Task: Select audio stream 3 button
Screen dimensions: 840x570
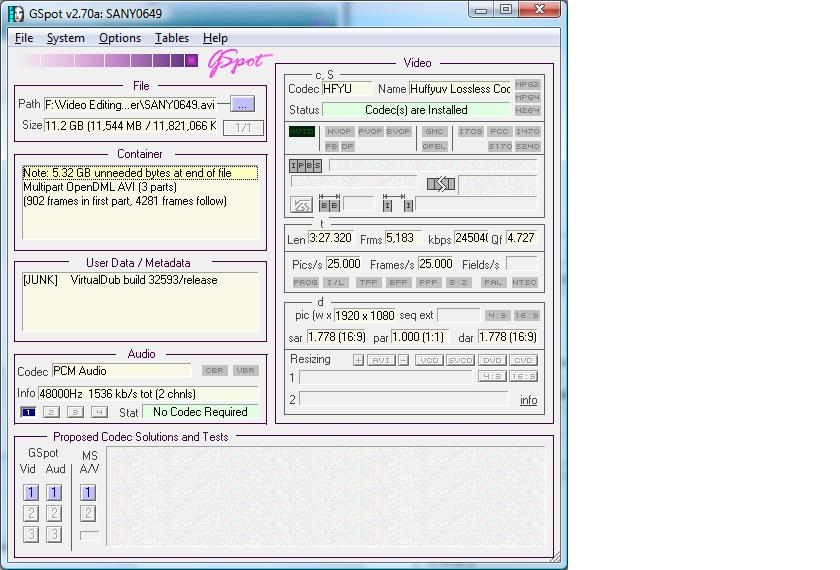Action: point(76,412)
